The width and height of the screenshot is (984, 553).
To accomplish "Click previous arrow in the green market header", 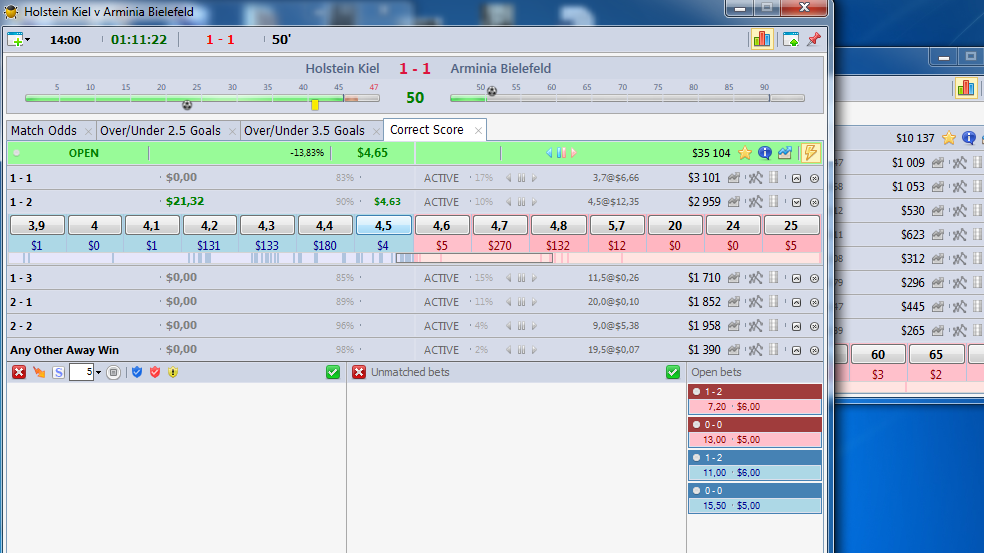I will click(x=549, y=153).
